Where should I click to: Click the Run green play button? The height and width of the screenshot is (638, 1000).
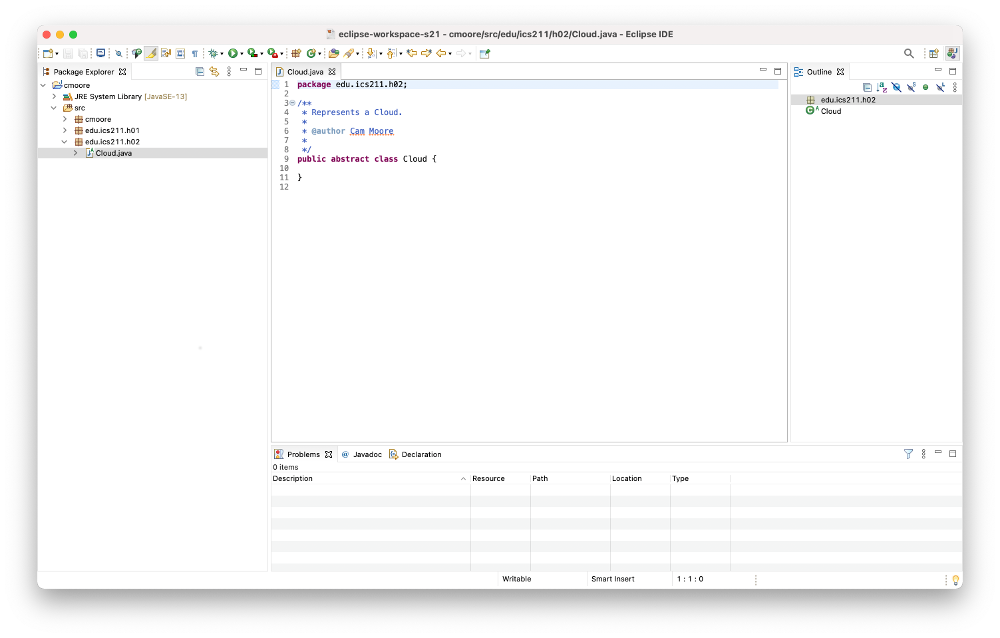click(x=232, y=53)
